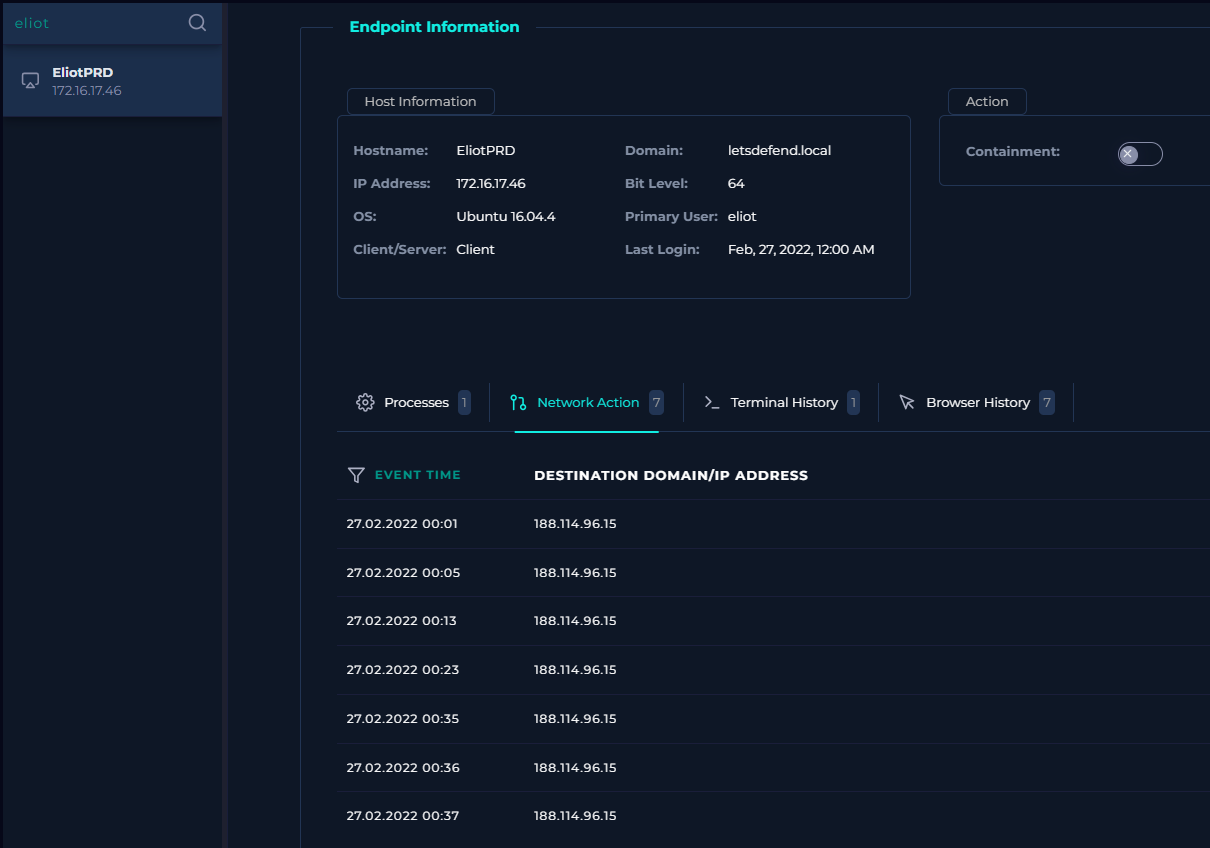Screen dimensions: 1210x848
Task: Click the Browser History cursor icon
Action: coord(907,402)
